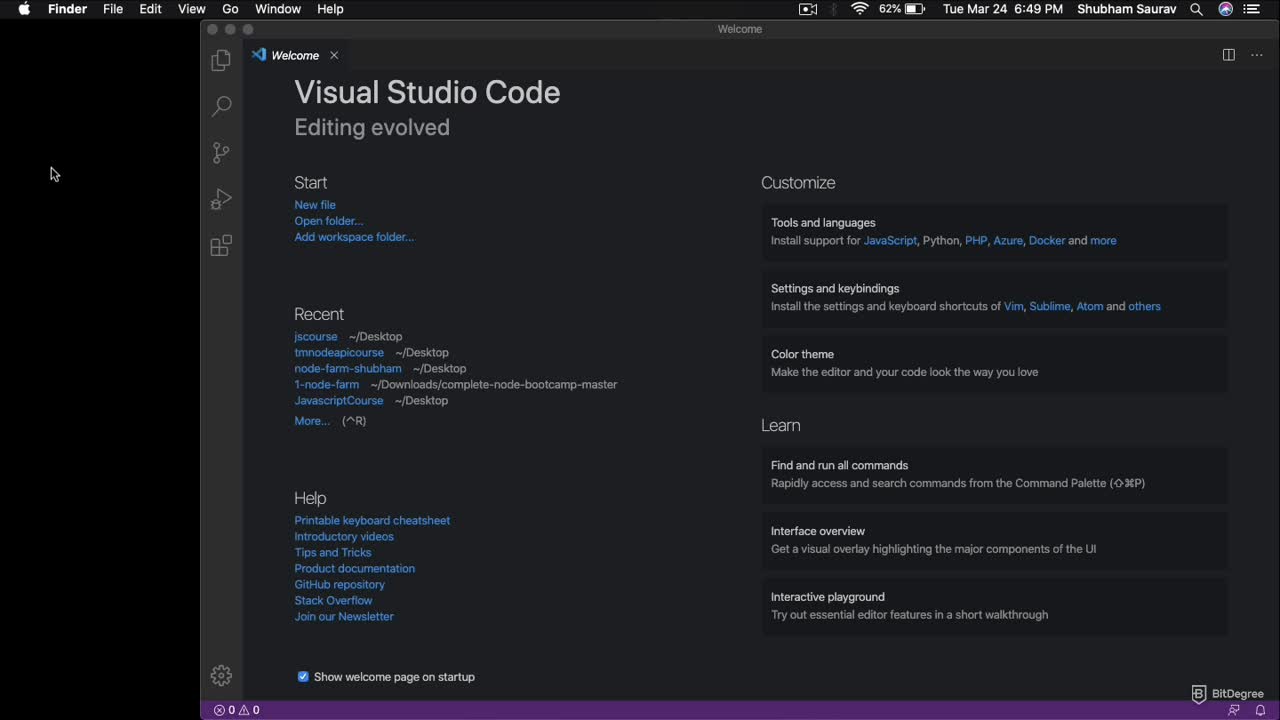Open Introductory videos link
This screenshot has width=1280, height=720.
click(x=344, y=537)
